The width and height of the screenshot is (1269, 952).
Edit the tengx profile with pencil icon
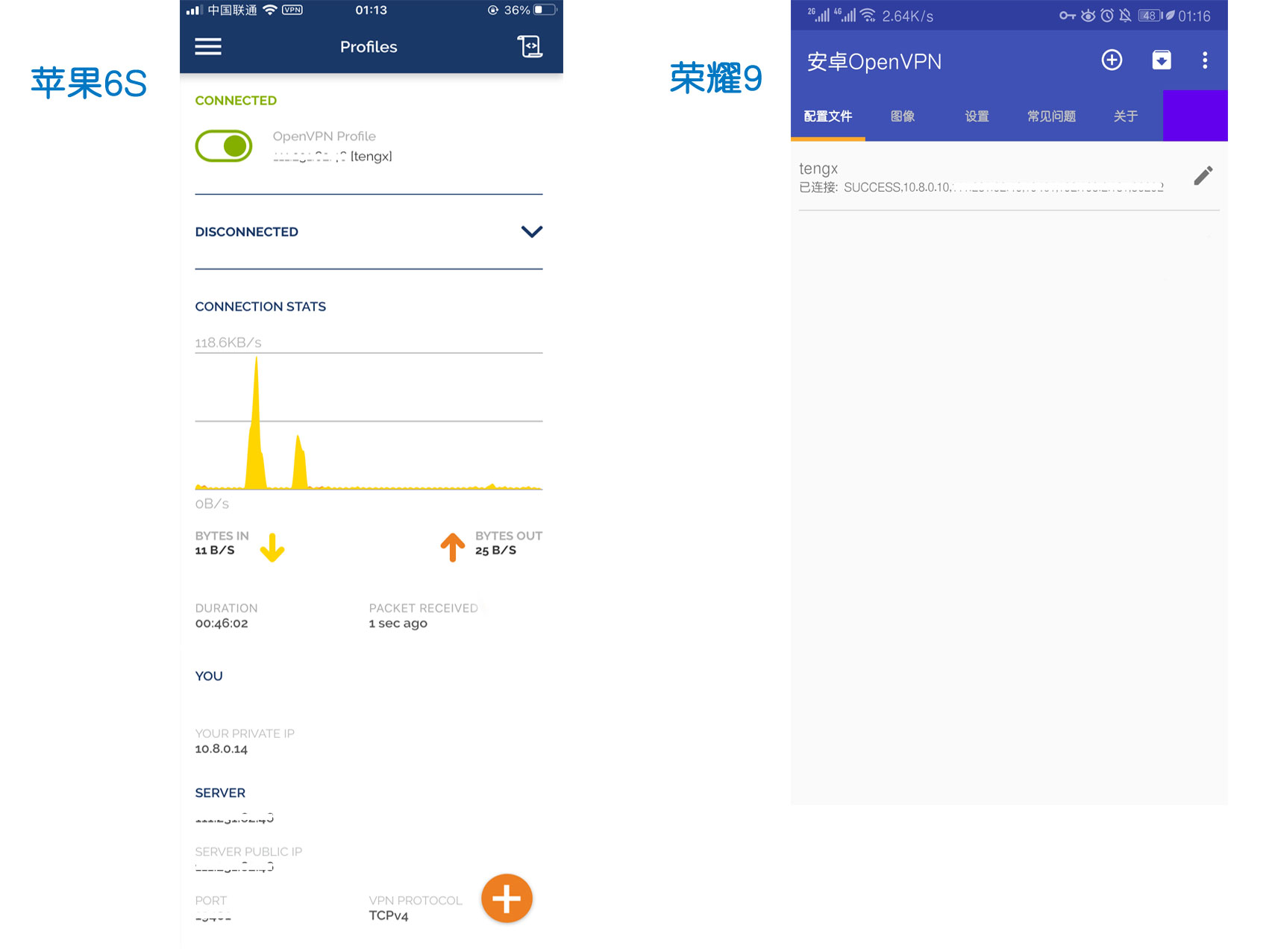(1203, 176)
